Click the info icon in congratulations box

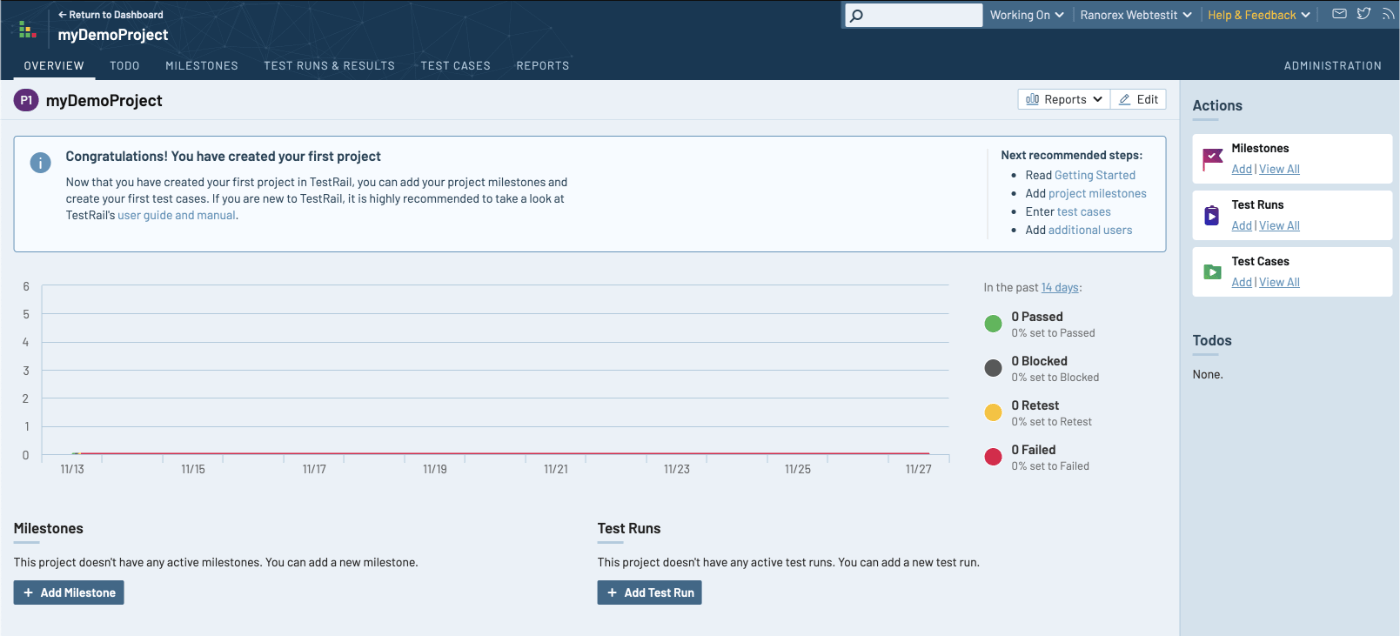[x=40, y=163]
